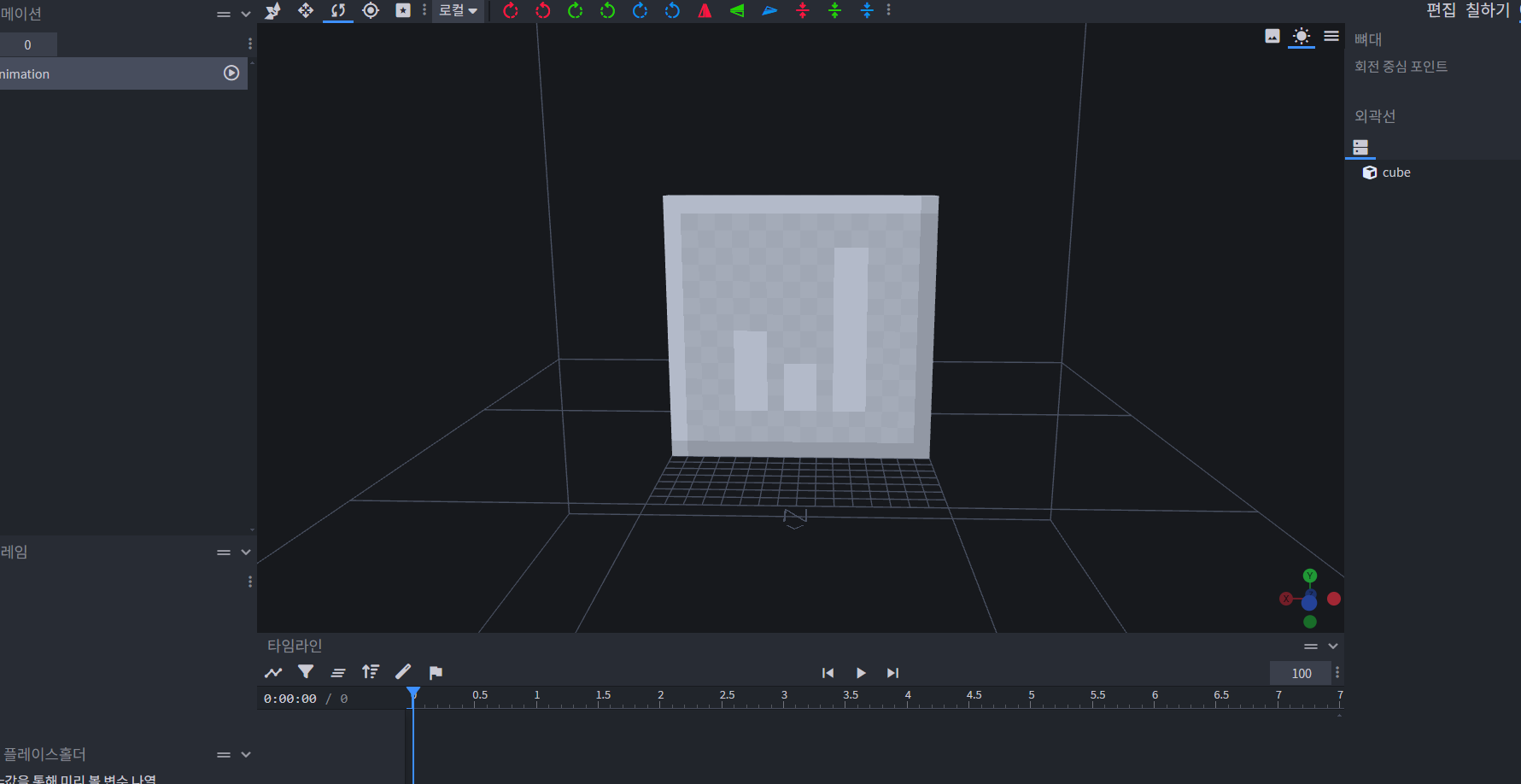Open the timeline graph editor icon

(273, 672)
